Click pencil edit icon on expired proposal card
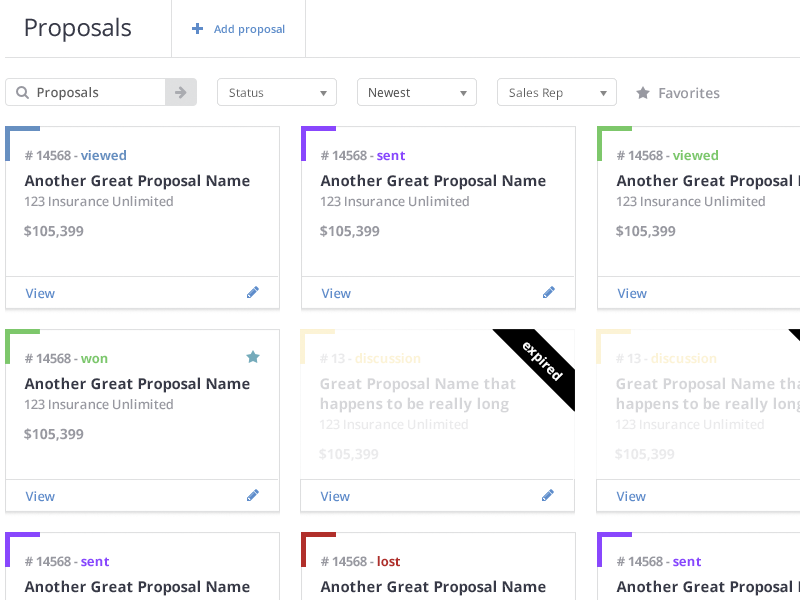This screenshot has width=800, height=600. coord(548,496)
